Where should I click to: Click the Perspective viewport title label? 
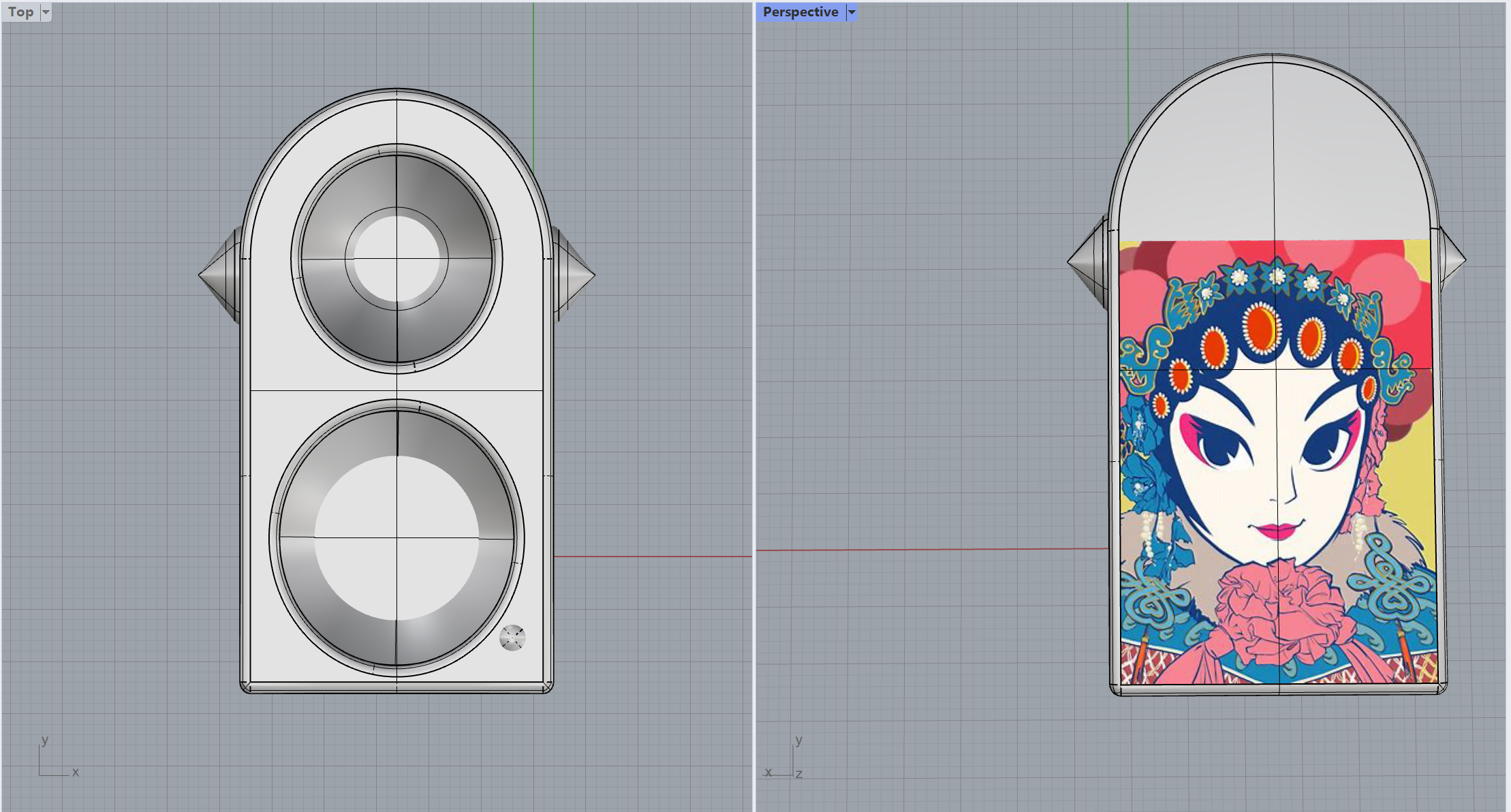(x=800, y=12)
